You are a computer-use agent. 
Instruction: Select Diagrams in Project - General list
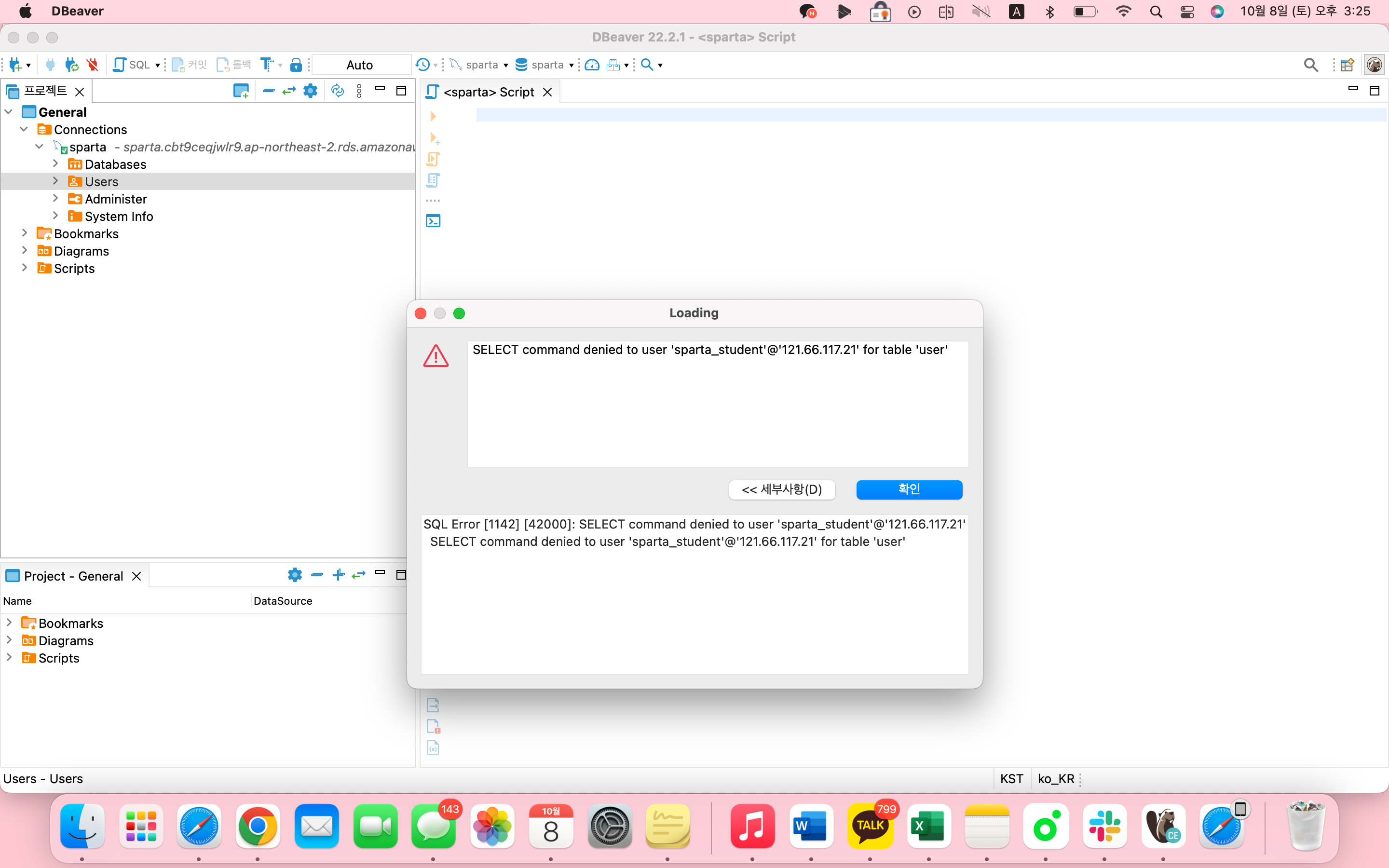[x=66, y=641]
